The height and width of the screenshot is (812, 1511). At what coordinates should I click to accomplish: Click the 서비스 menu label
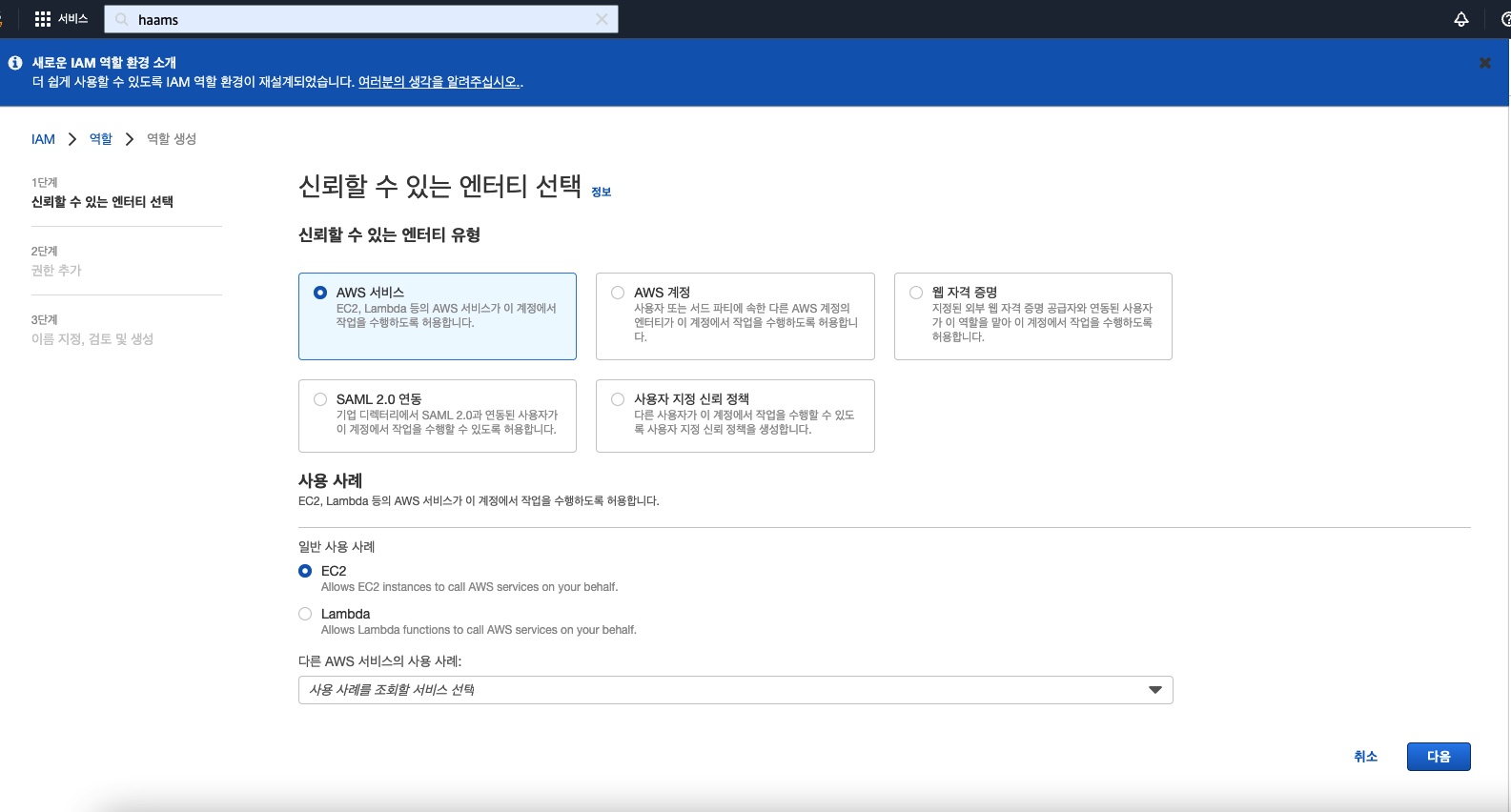pos(73,19)
